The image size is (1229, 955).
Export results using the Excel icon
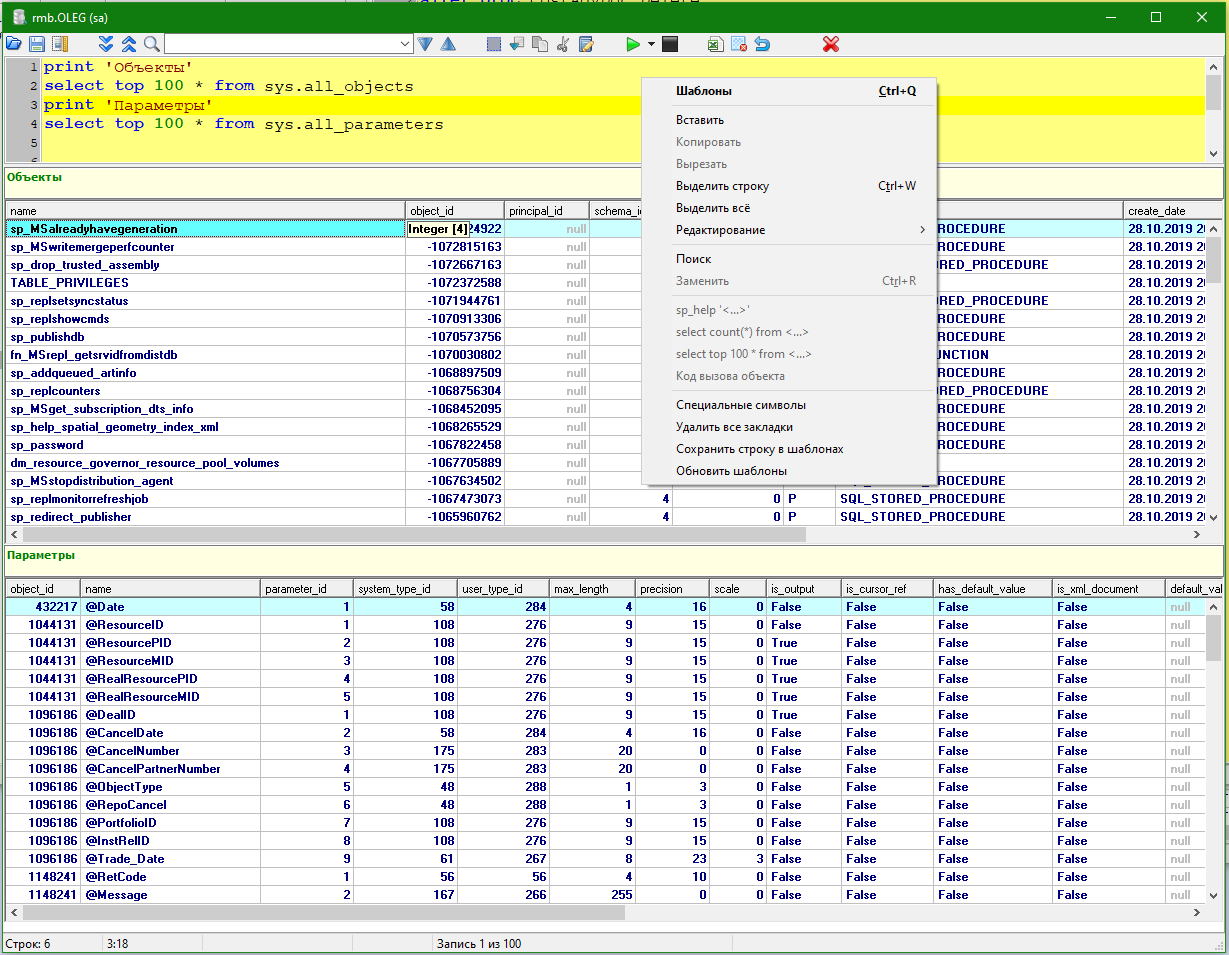[x=716, y=44]
